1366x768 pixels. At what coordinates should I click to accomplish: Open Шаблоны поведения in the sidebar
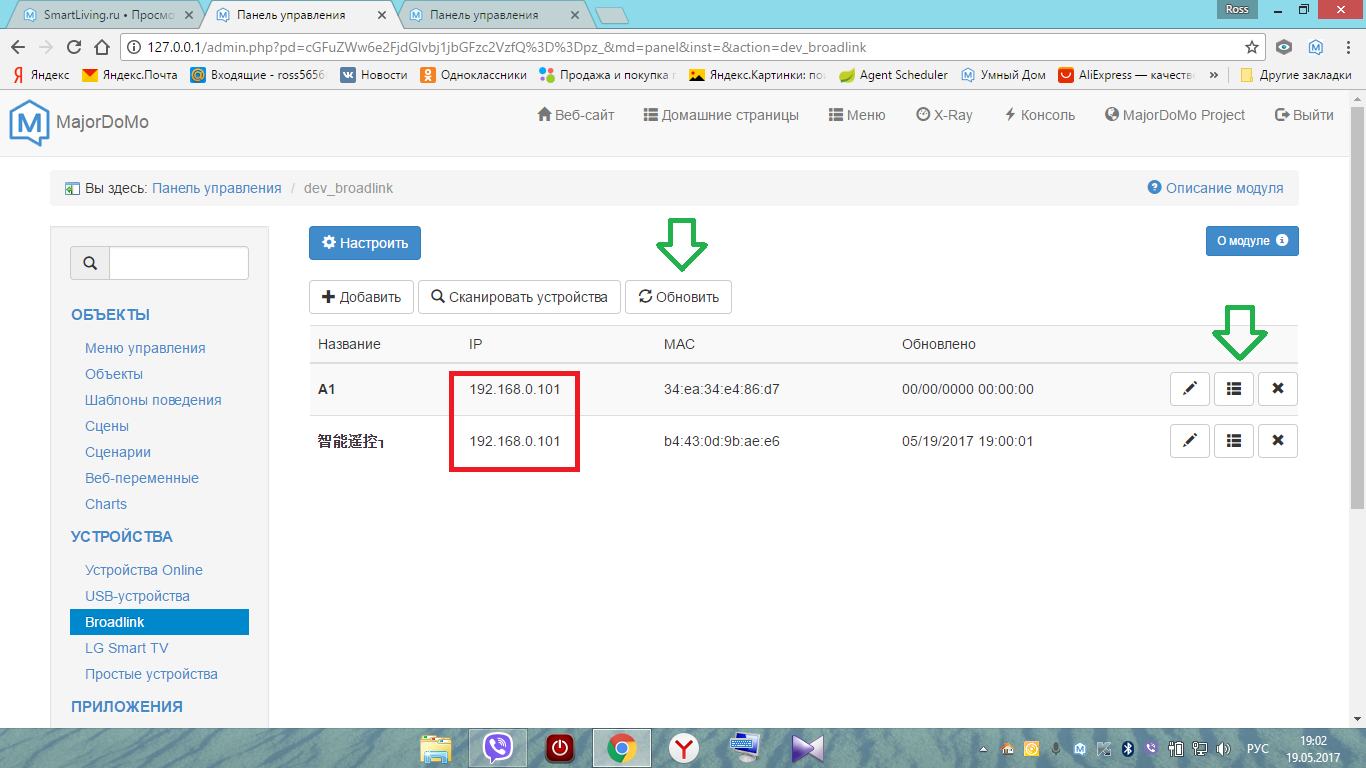[153, 400]
